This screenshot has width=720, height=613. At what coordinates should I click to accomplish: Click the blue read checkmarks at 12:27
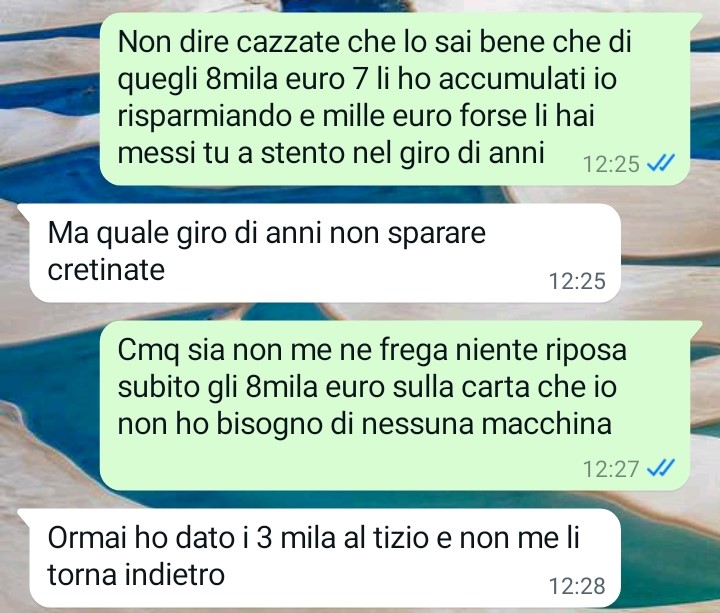[661, 468]
